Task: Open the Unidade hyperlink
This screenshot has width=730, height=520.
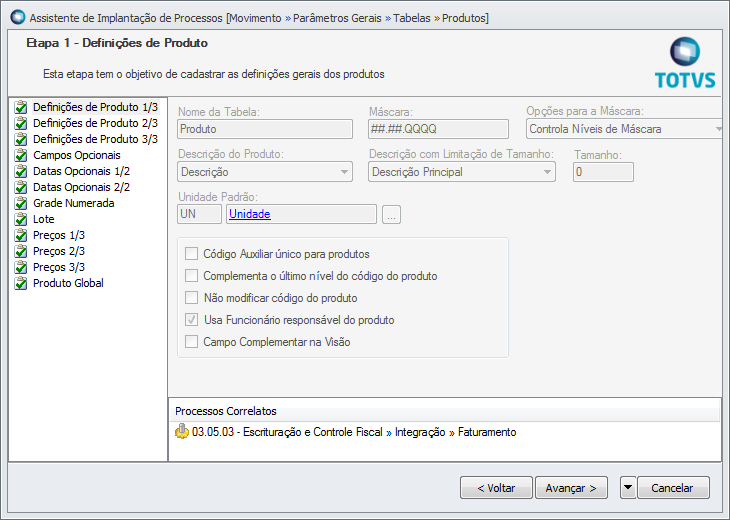Action: (x=250, y=214)
